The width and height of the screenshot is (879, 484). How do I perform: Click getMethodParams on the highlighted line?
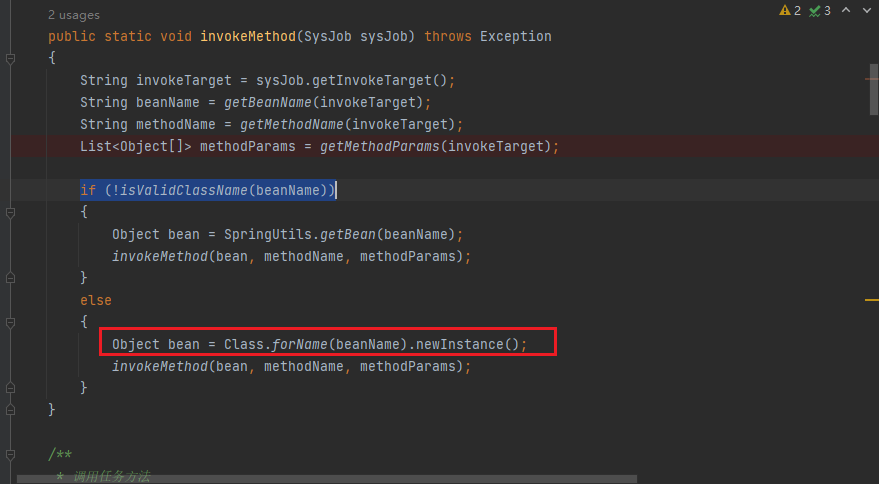(380, 146)
